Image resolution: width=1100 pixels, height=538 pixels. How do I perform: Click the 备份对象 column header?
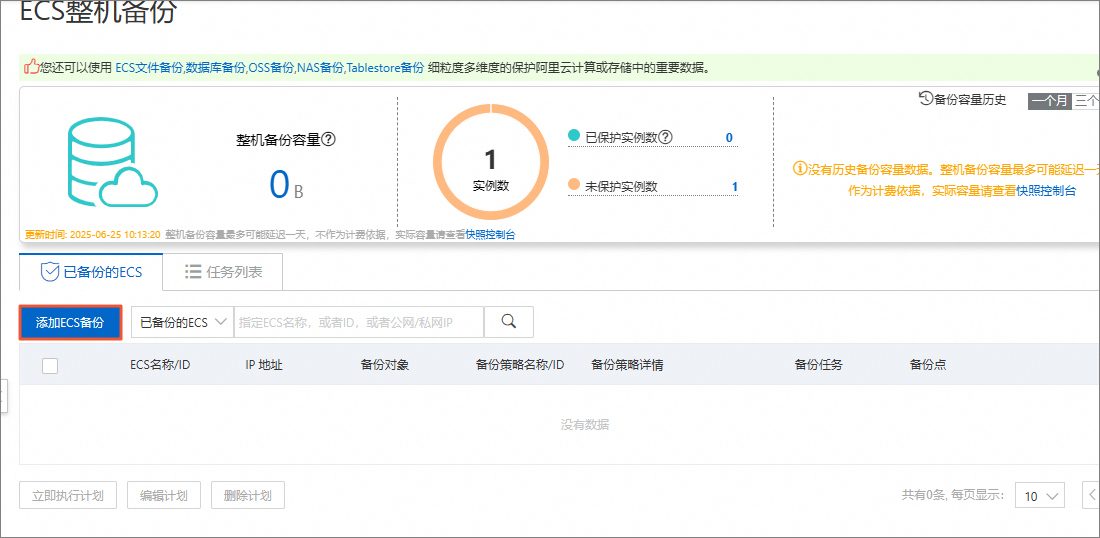[x=384, y=365]
